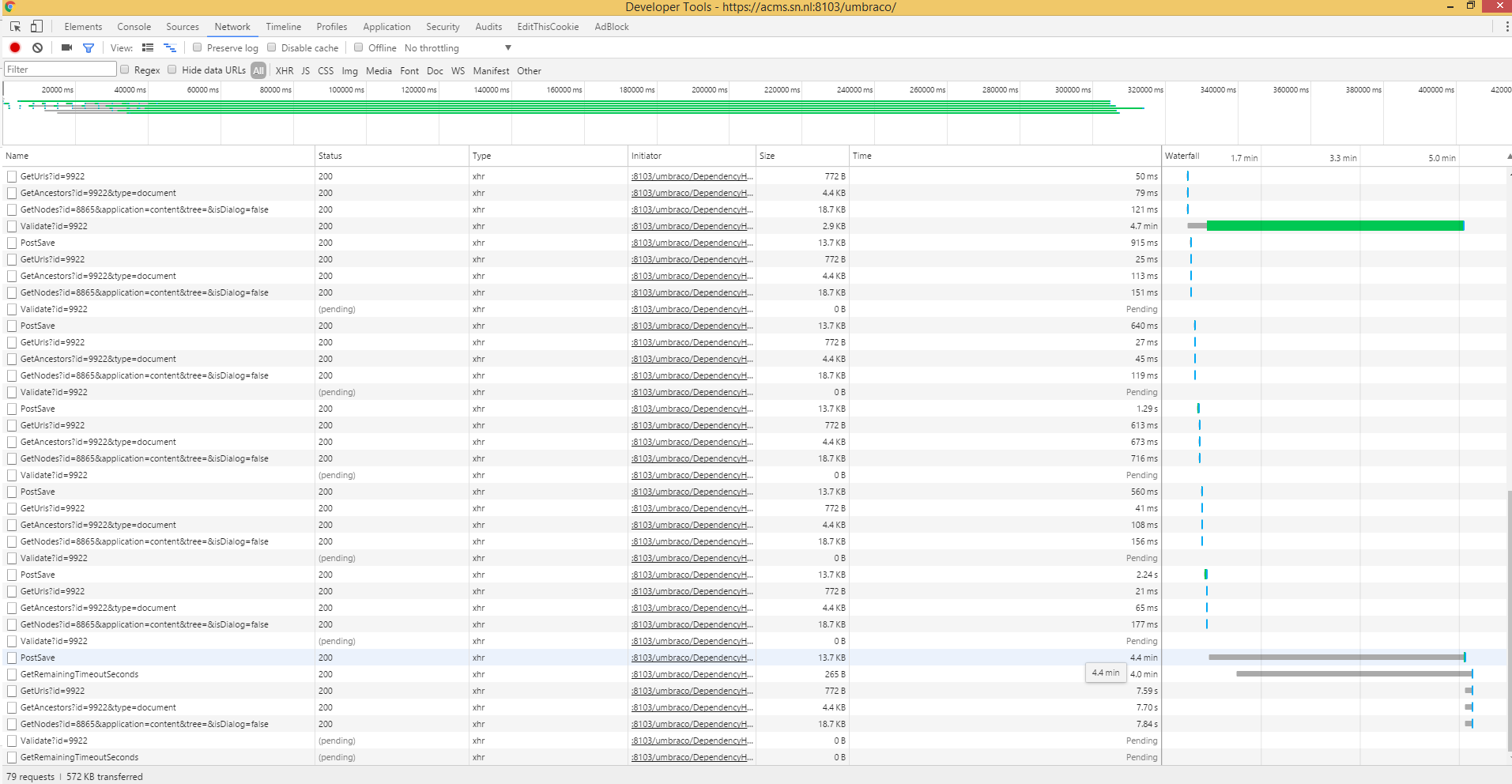Toggle the overview waterfall view icon
1512x784 pixels.
click(169, 48)
